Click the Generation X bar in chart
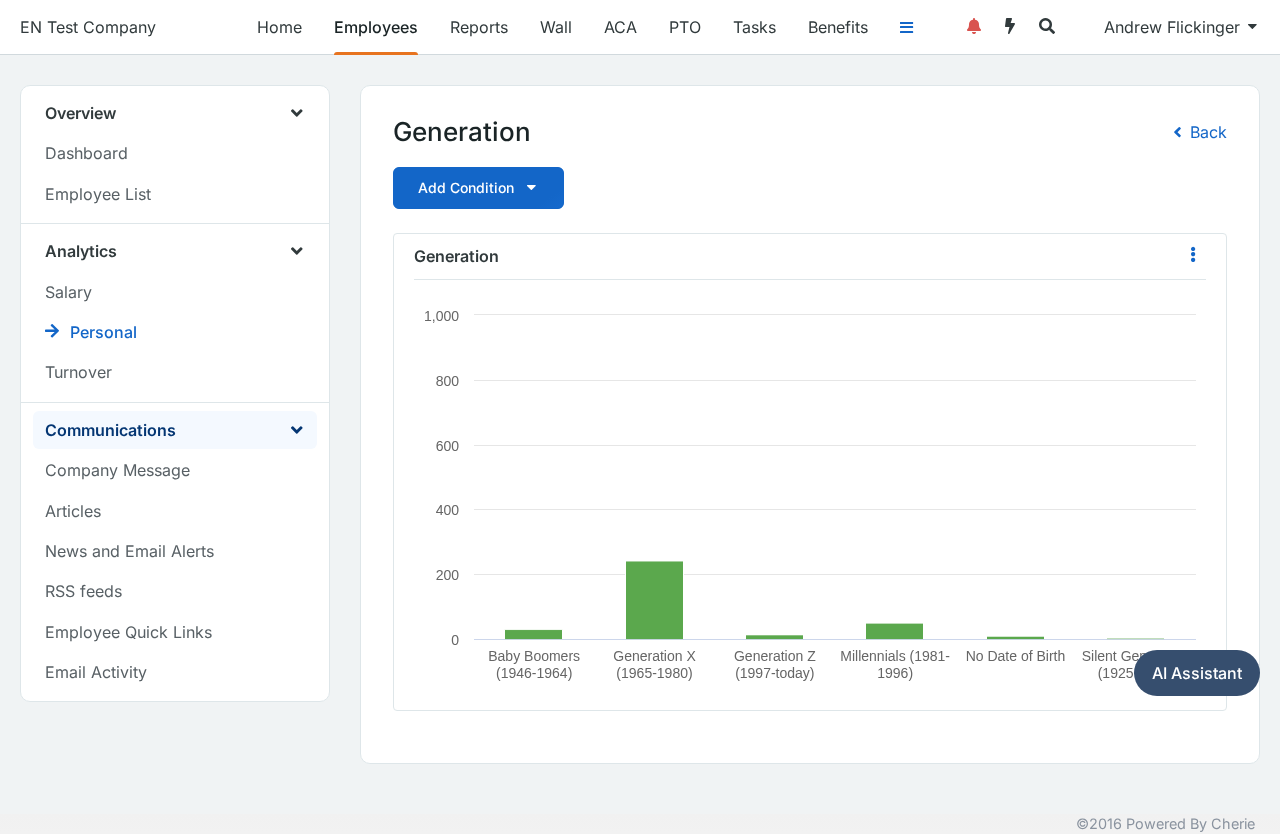The height and width of the screenshot is (834, 1280). tap(655, 600)
